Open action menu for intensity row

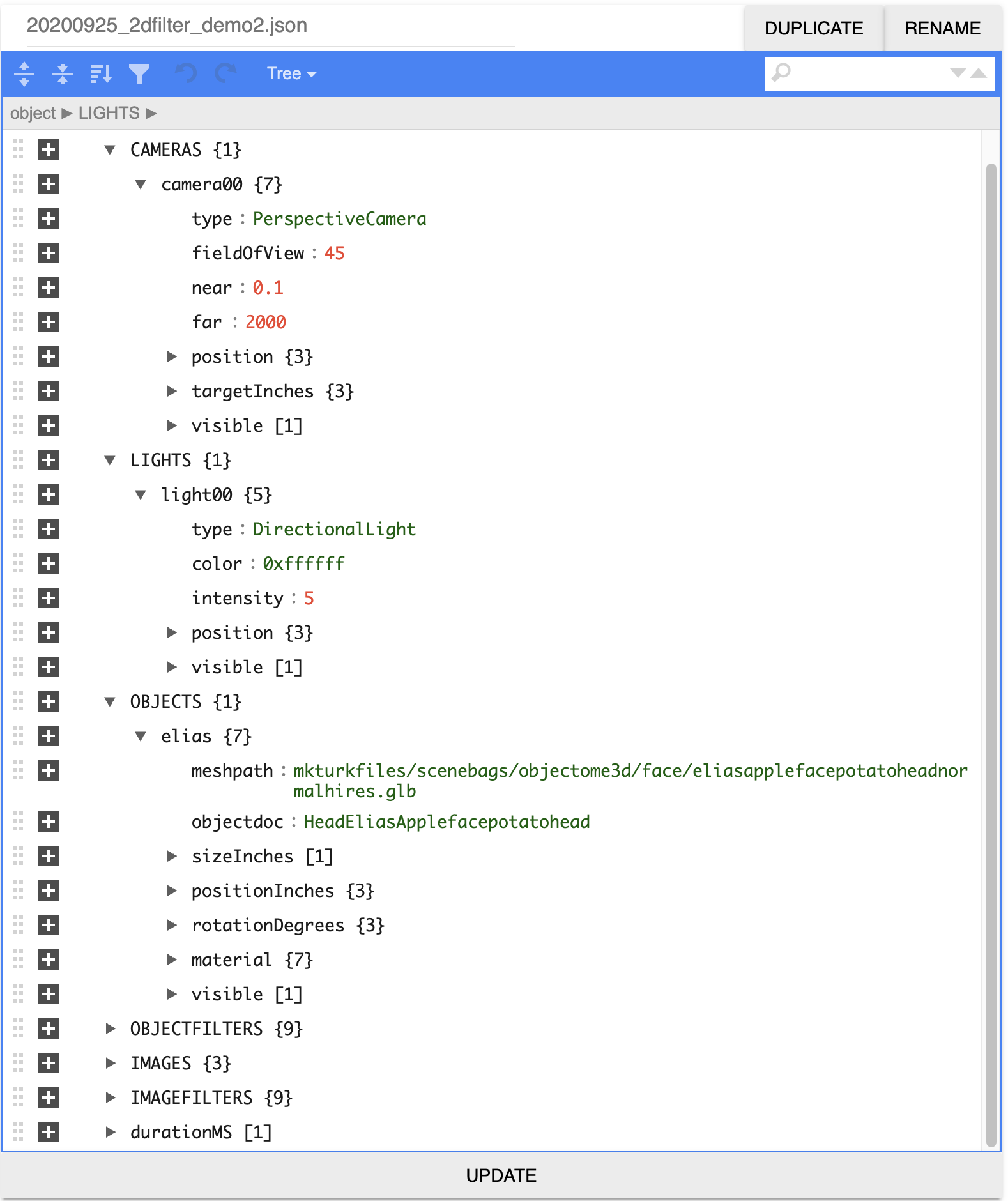pos(49,599)
